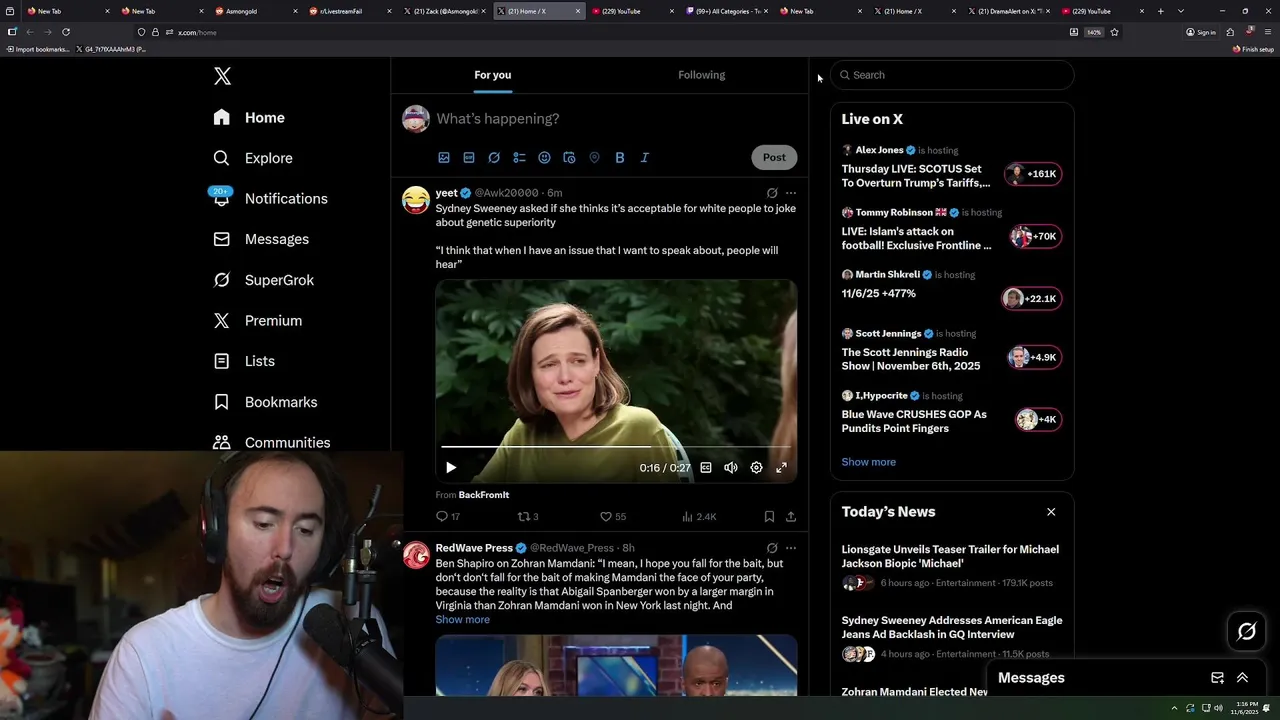The image size is (1280, 720).
Task: Open Lionsgate Michael Jackson Biopic news
Action: [951, 566]
